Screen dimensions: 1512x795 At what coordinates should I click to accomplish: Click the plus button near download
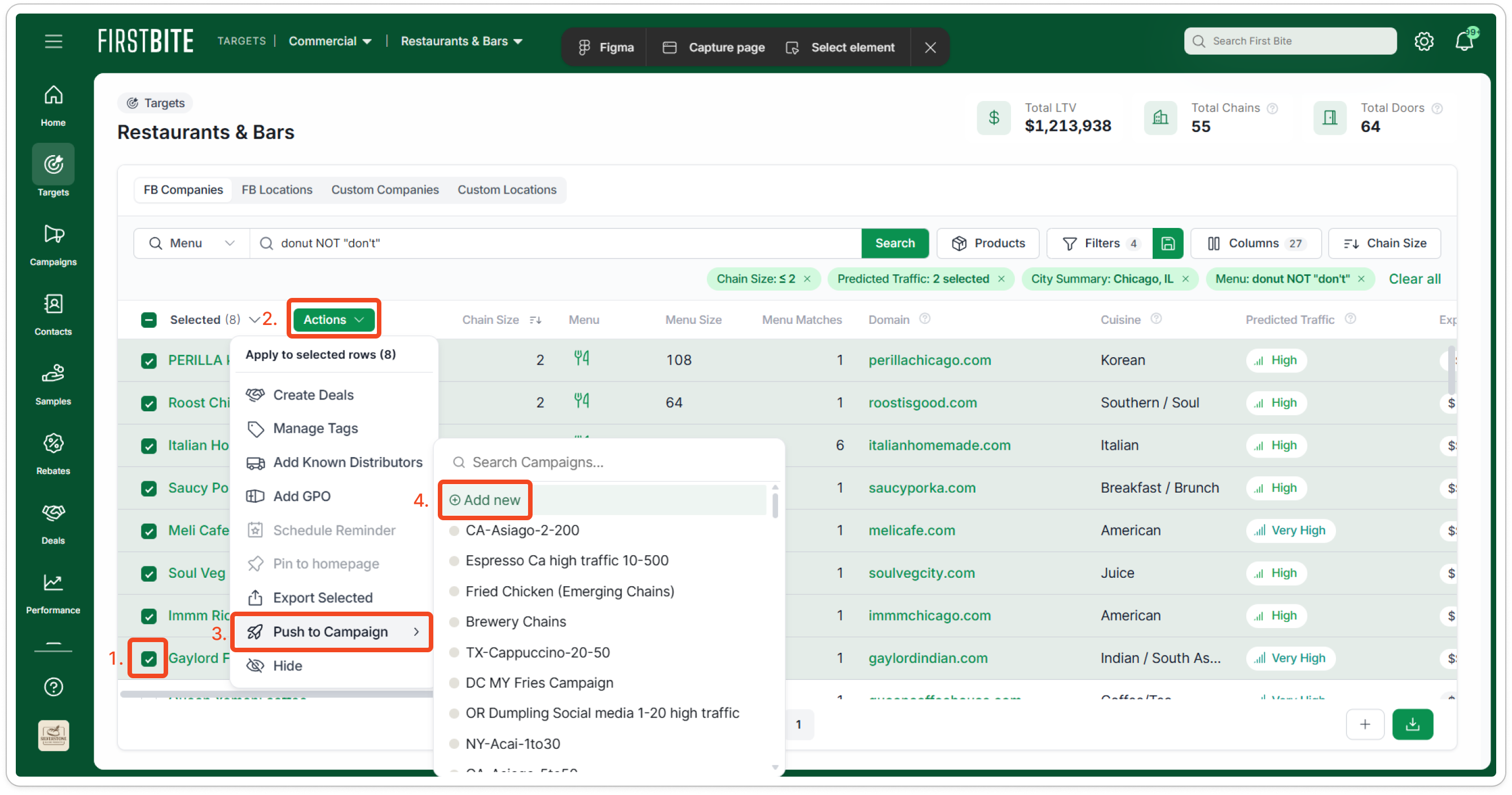pyautogui.click(x=1365, y=724)
